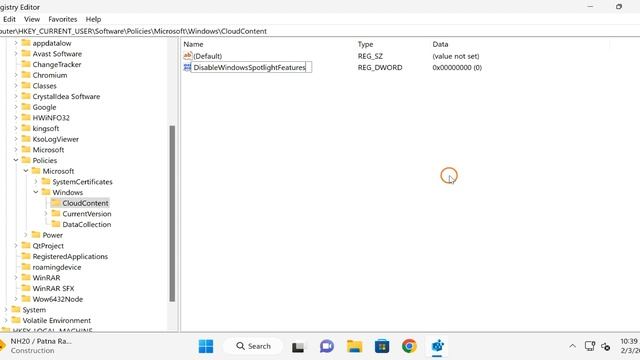Screen dimensions: 640x360
Task: Click the DWORD value icon for DisableWindowsSpotlightFeatures
Action: pos(187,67)
